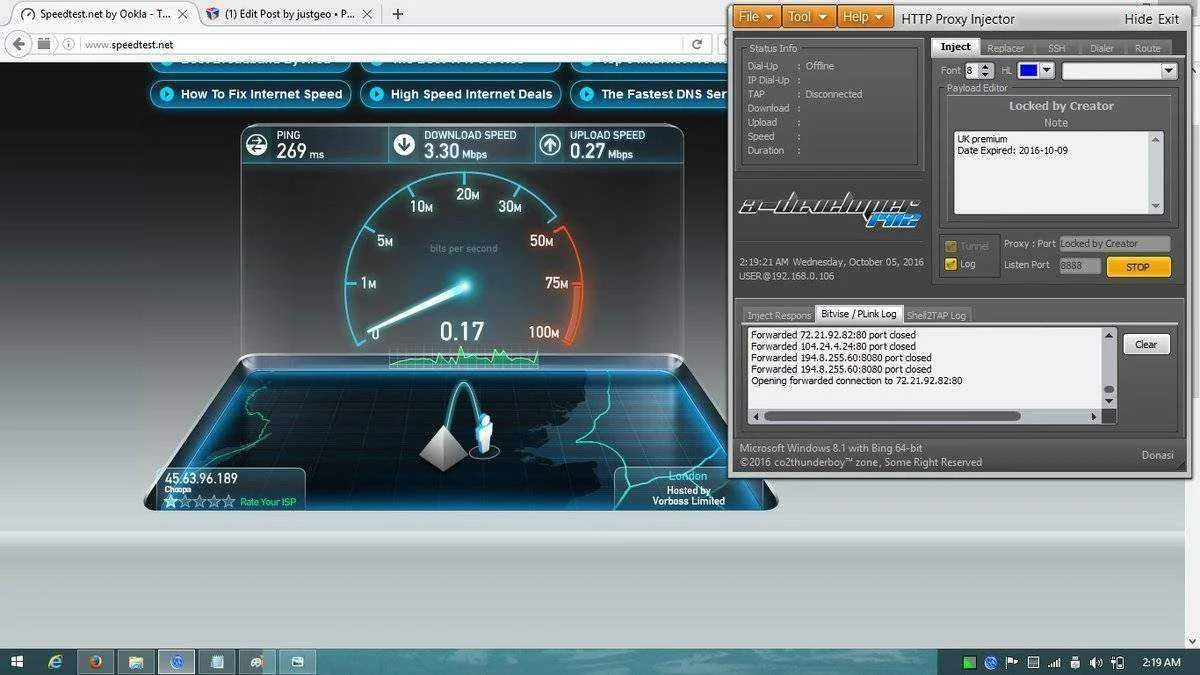
Task: Click the volume speaker icon in the tray
Action: (1096, 662)
